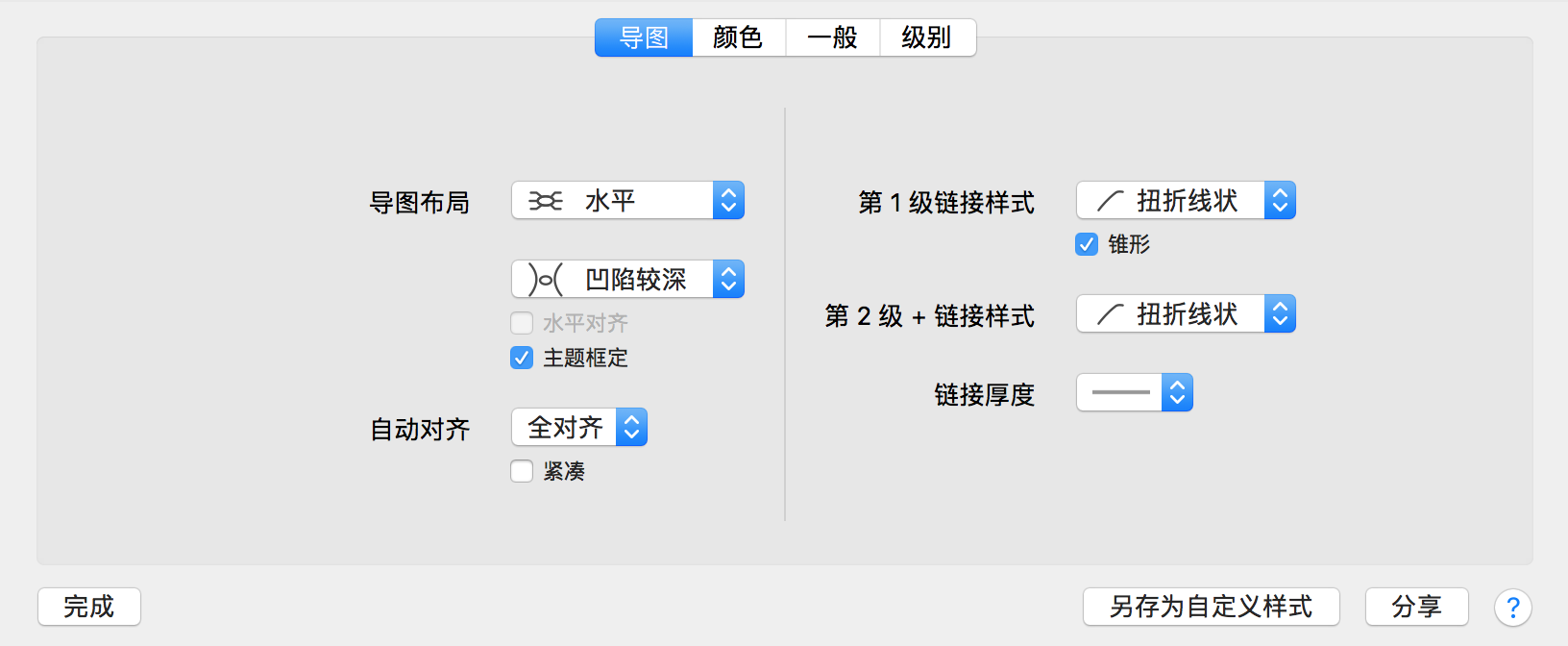Switch to the 颜色 tab
1568x646 pixels.
738,38
